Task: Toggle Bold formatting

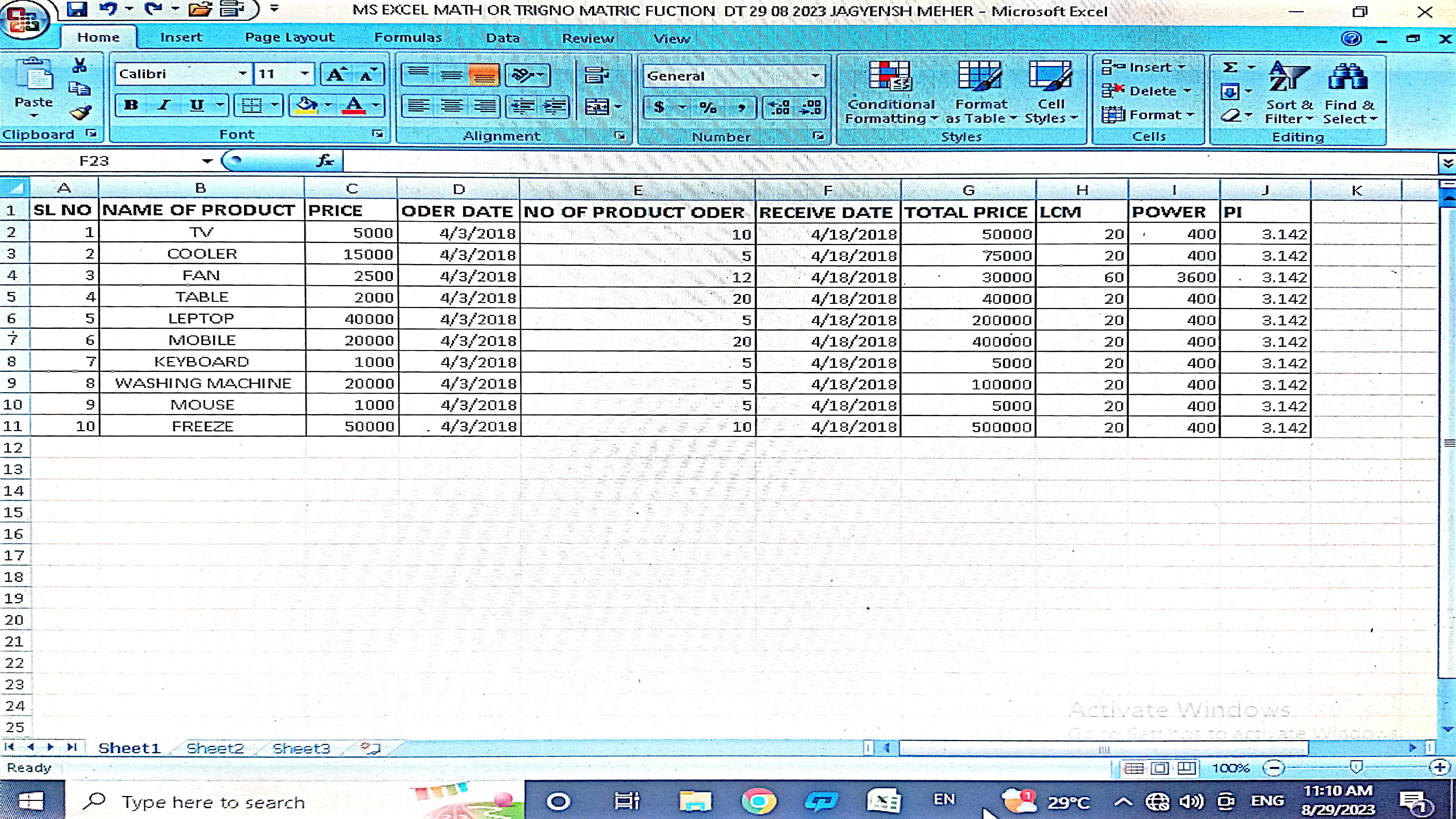Action: coord(131,105)
